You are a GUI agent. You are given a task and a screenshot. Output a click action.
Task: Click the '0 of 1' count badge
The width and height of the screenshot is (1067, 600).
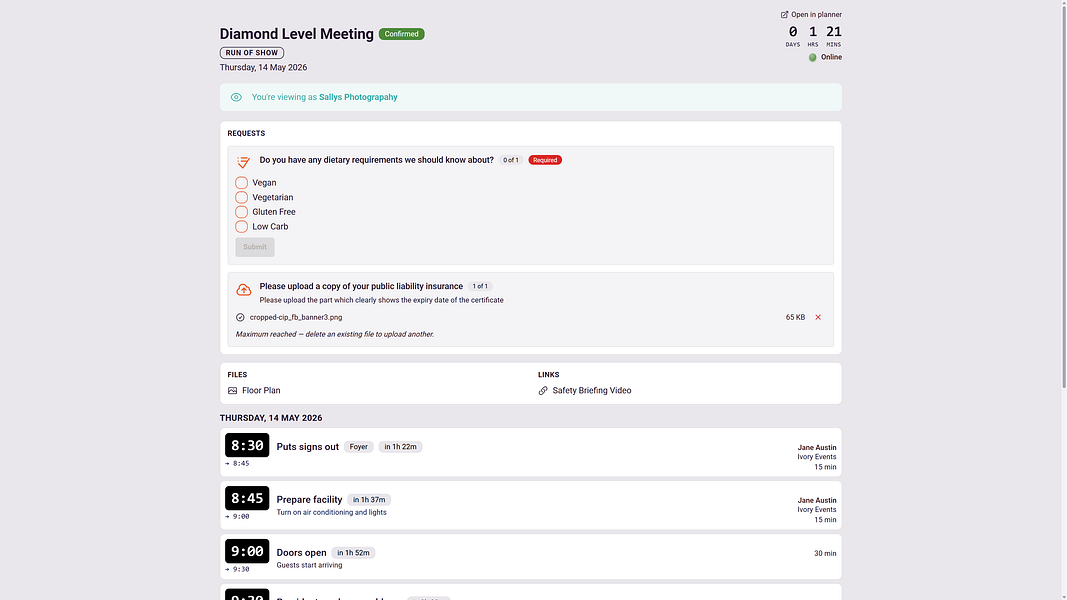pyautogui.click(x=511, y=160)
